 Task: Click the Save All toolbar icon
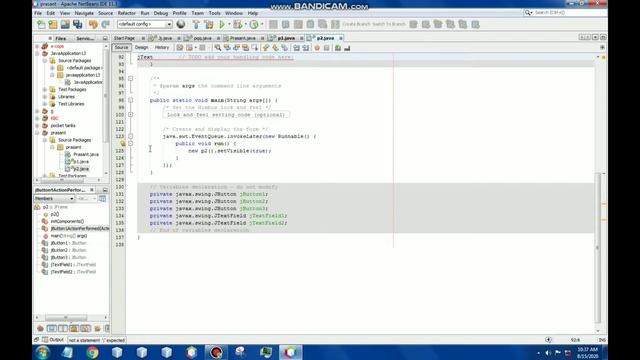click(x=78, y=24)
